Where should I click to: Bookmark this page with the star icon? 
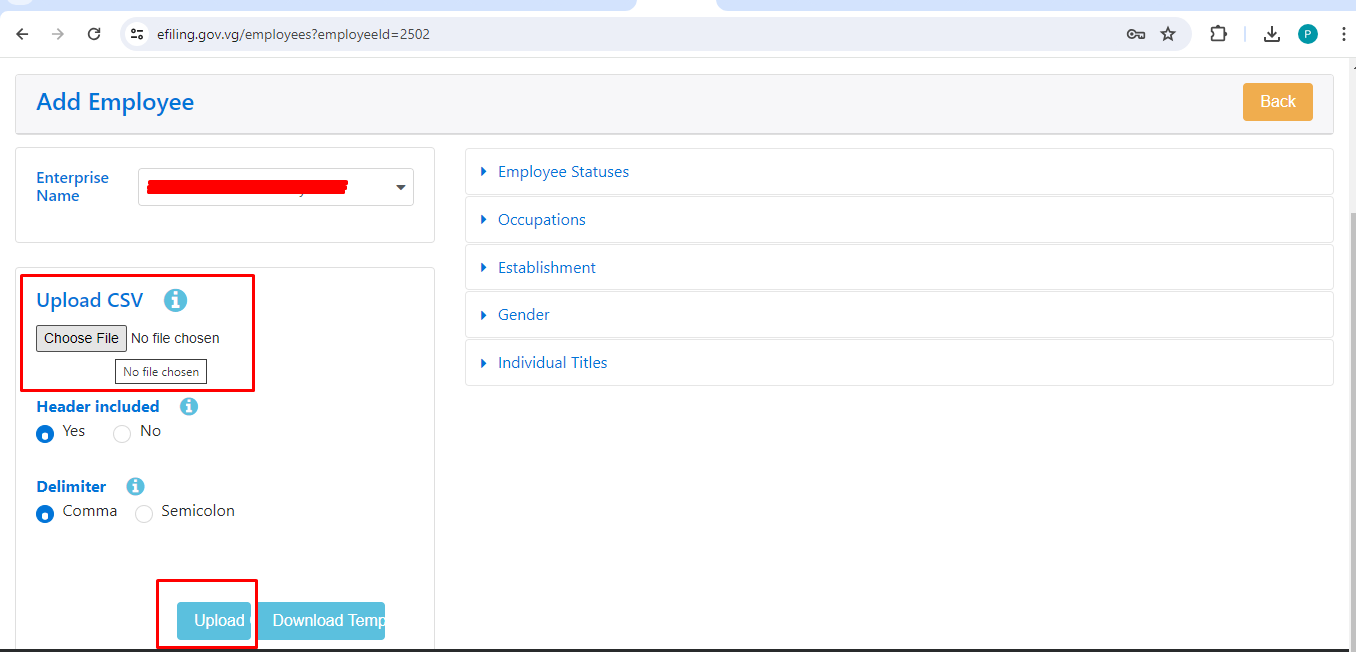[1168, 34]
